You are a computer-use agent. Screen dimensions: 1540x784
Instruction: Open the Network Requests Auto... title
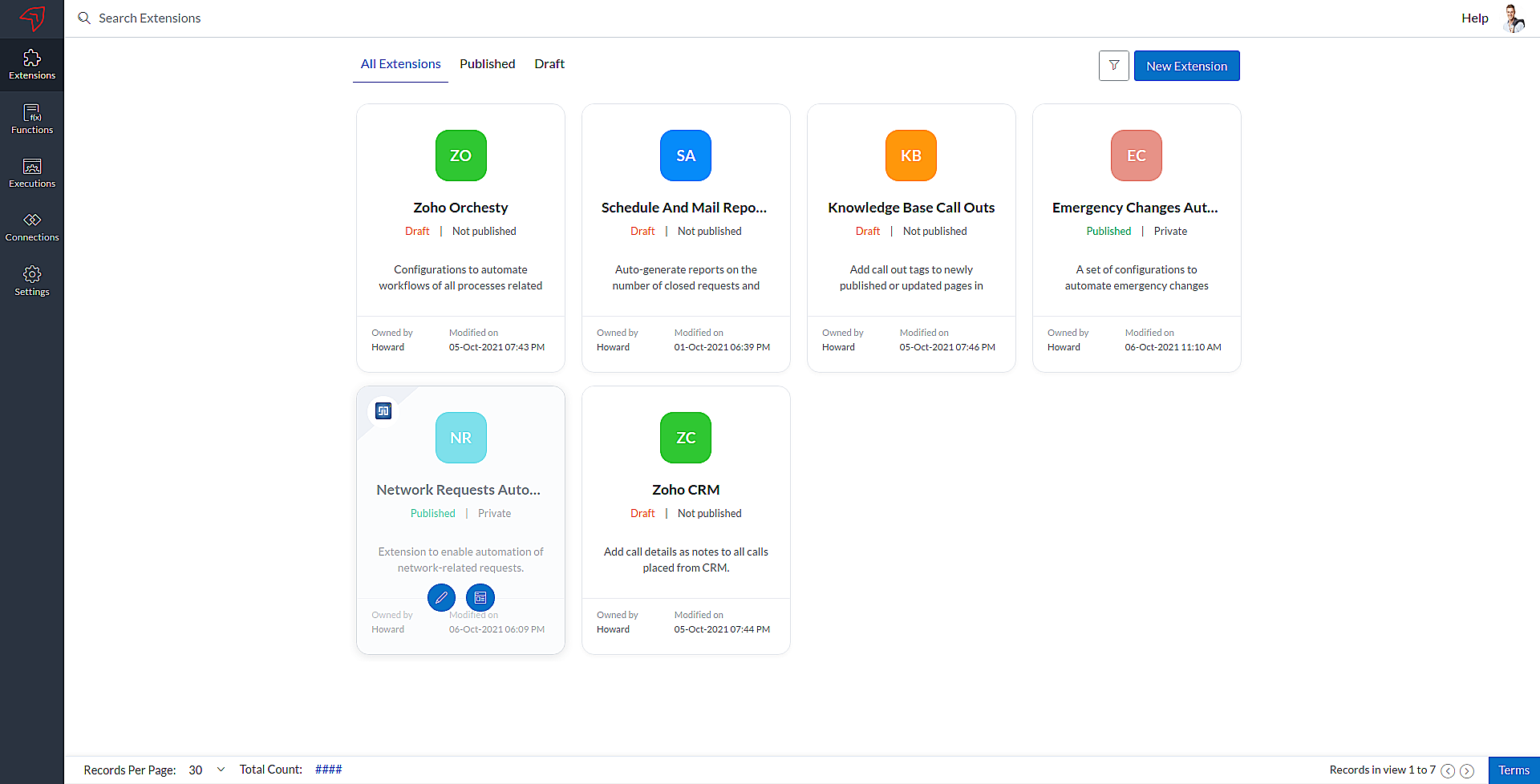(x=459, y=490)
